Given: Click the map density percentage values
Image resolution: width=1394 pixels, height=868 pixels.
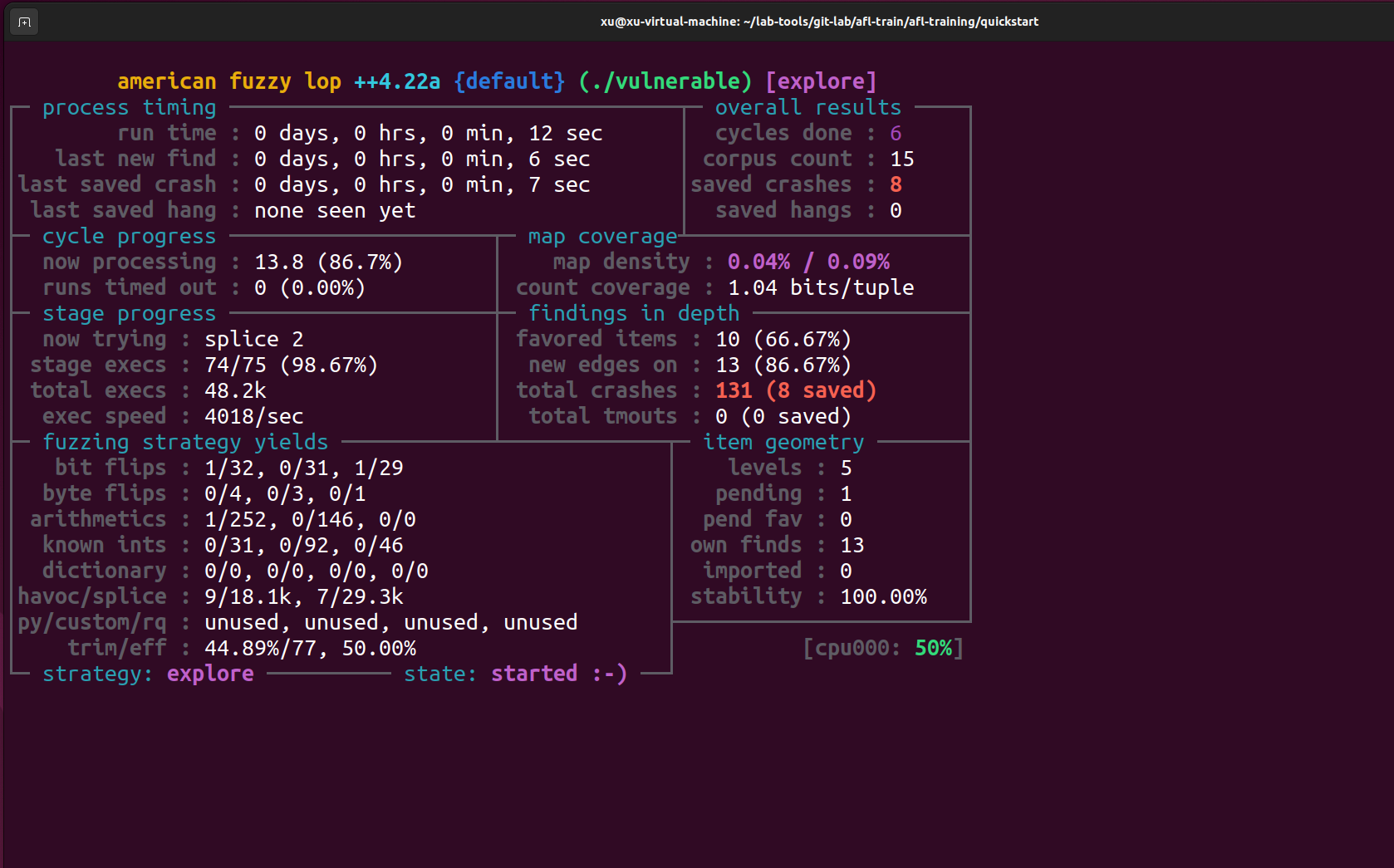Looking at the screenshot, I should [x=808, y=262].
